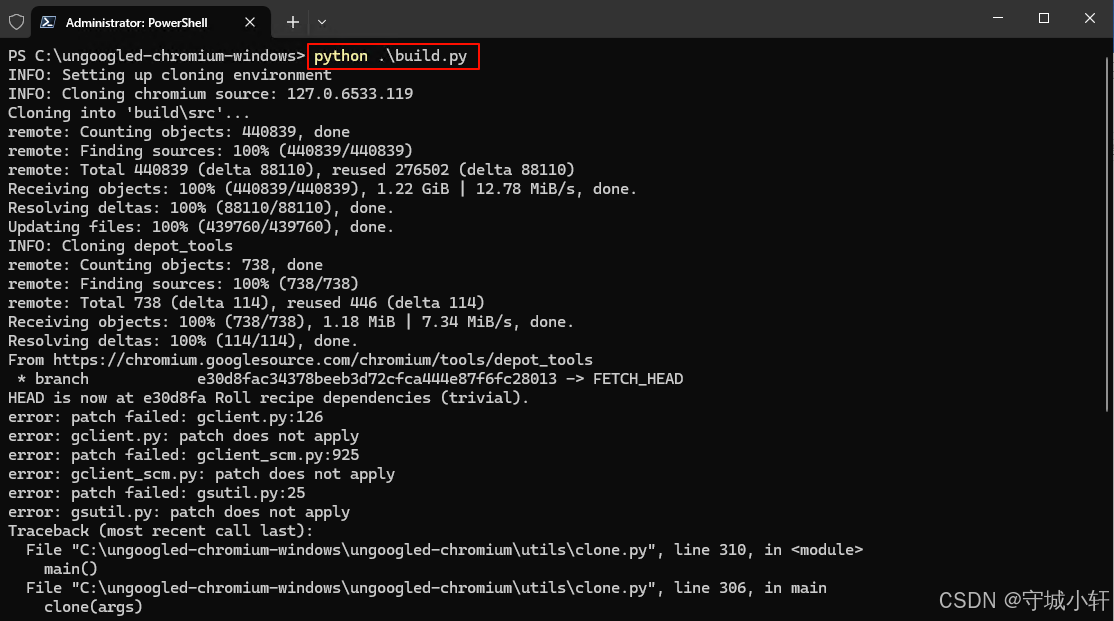Click 'error: gclient.py: patch does not apply'
Image resolution: width=1114 pixels, height=621 pixels.
(183, 436)
